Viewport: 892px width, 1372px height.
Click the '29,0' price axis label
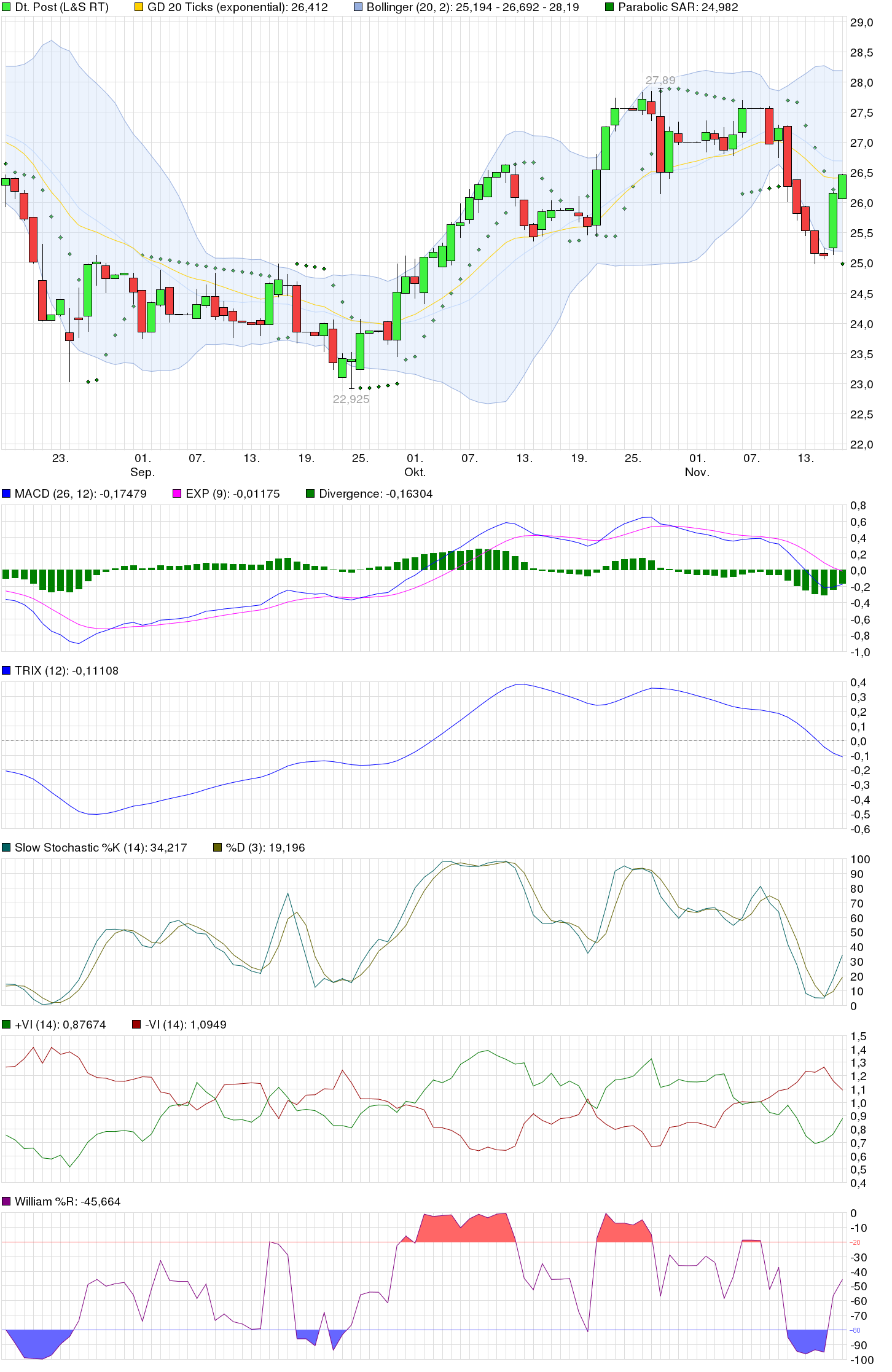pos(861,23)
